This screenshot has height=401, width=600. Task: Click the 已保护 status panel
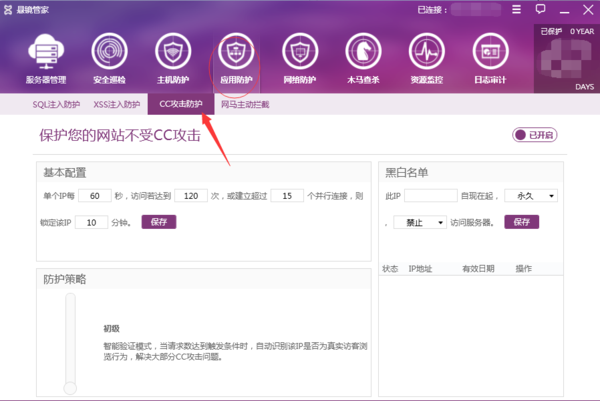click(x=567, y=59)
